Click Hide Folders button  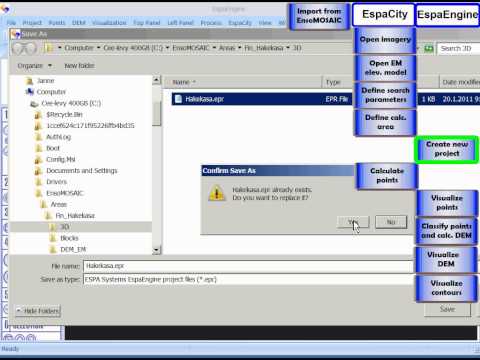[x=38, y=311]
